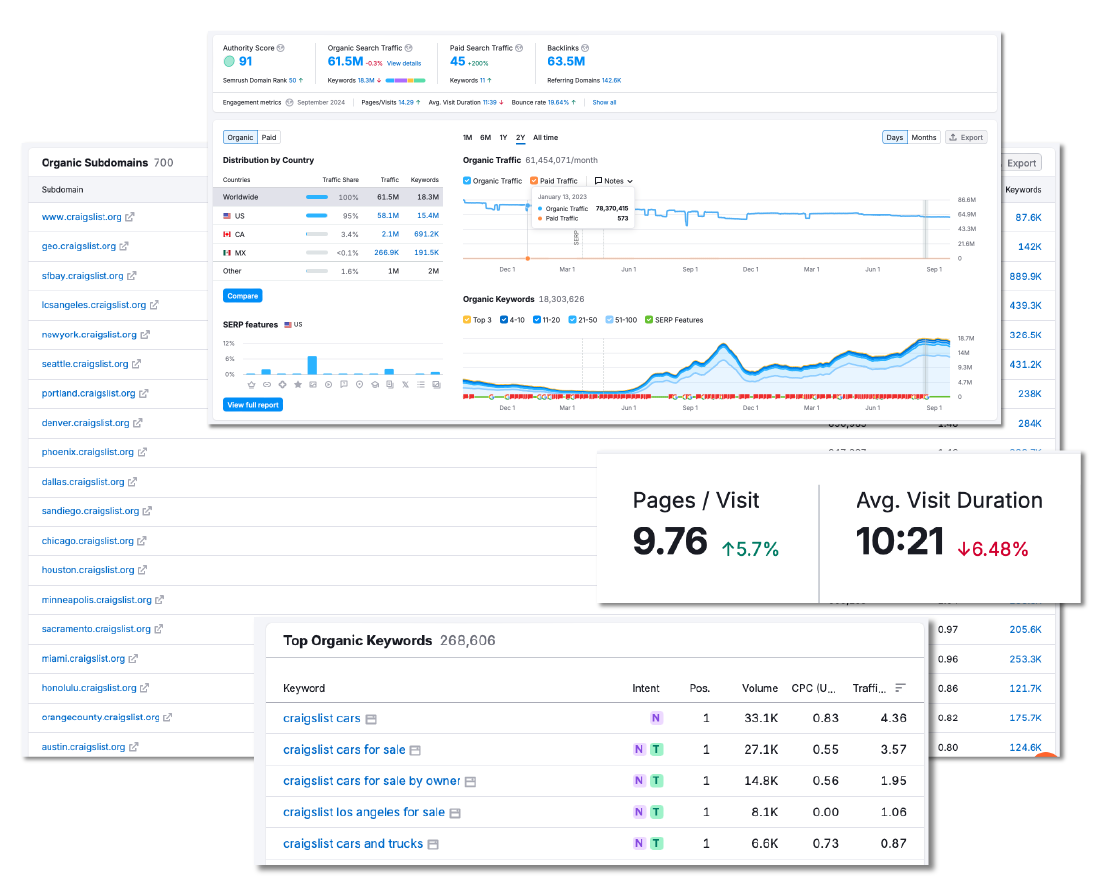This screenshot has width=1100, height=883.
Task: Select the star reviews icon in SERP features
Action: (297, 384)
